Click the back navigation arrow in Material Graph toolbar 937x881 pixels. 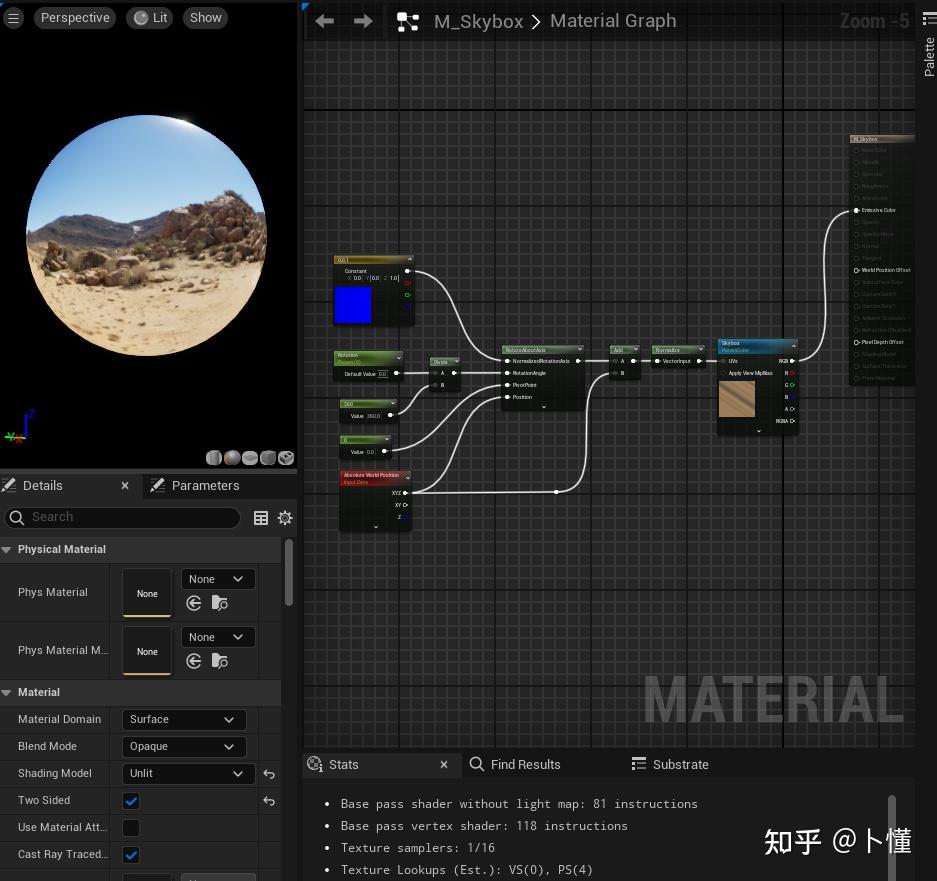tap(324, 20)
